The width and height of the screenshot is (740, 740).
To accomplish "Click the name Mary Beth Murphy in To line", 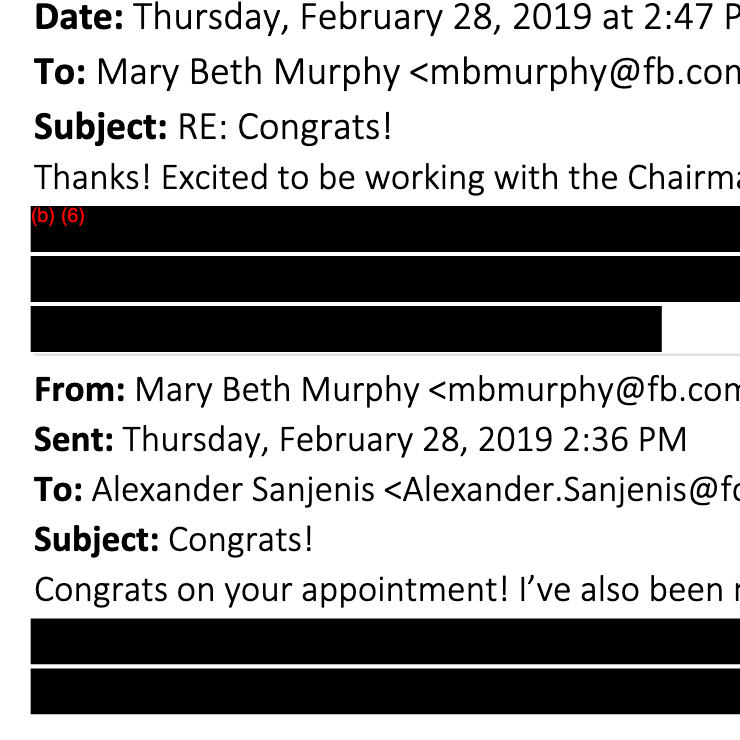I will point(248,73).
